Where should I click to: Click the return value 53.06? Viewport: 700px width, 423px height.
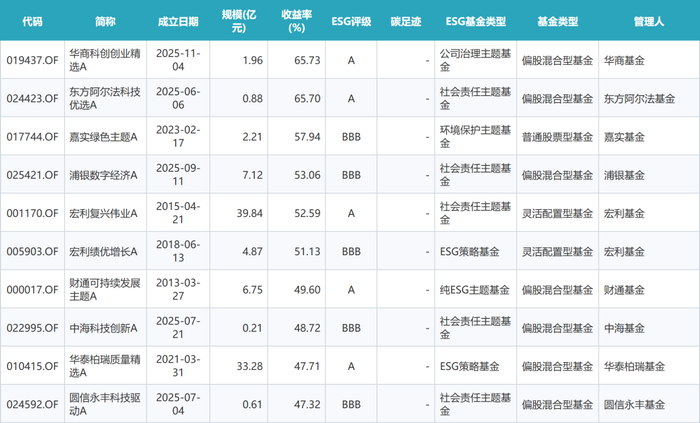click(307, 175)
